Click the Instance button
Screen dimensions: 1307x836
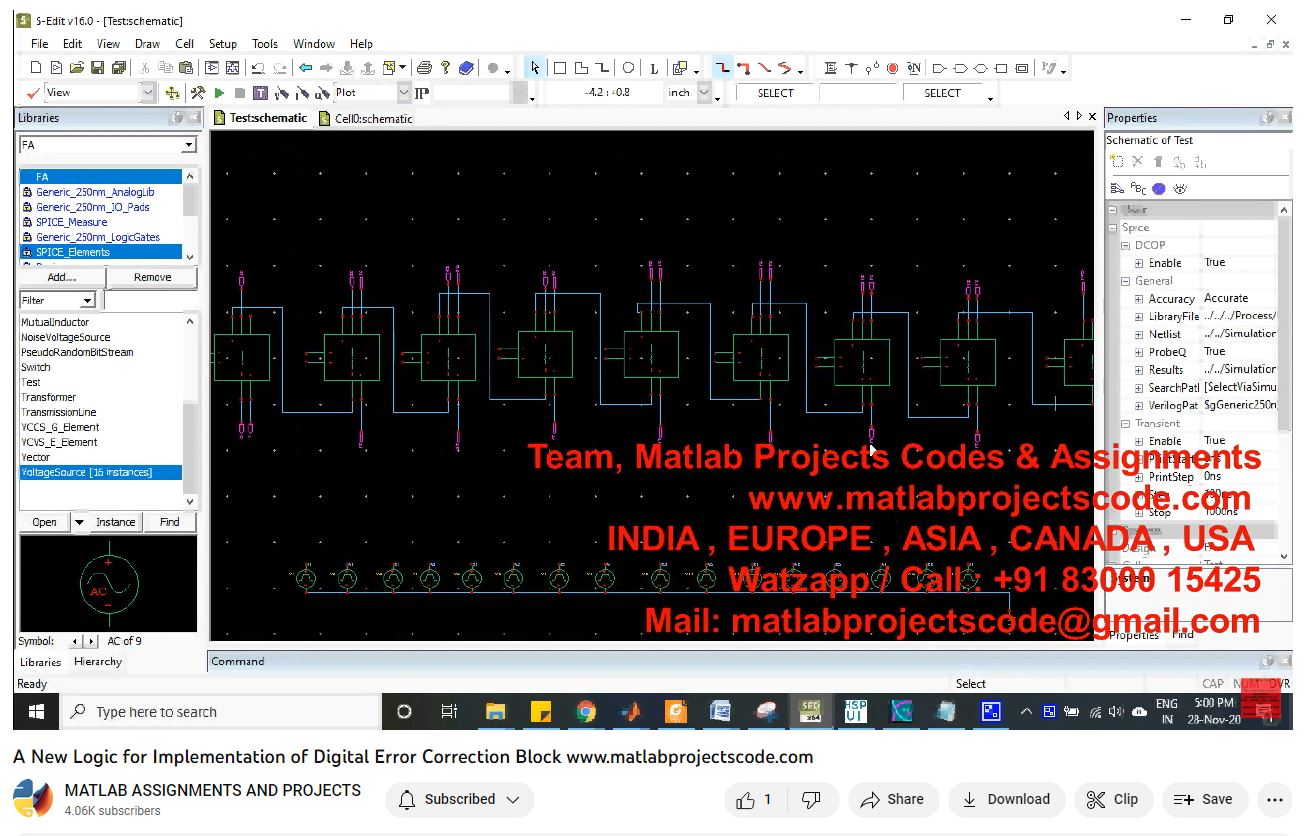pos(116,522)
